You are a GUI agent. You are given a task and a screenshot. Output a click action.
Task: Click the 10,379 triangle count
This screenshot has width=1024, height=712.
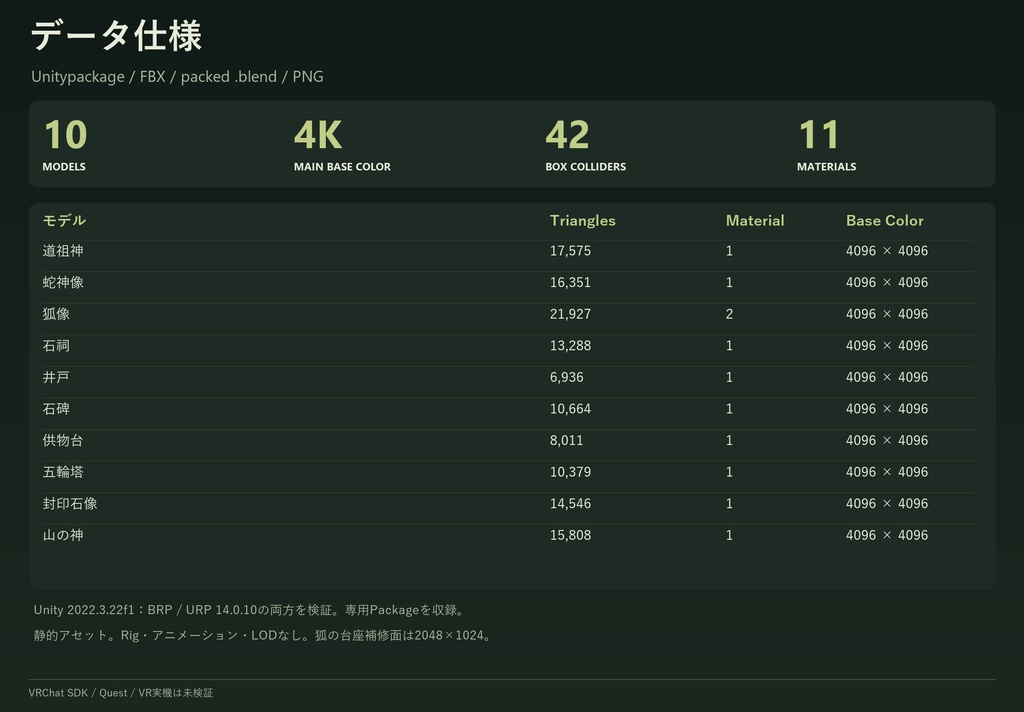pyautogui.click(x=570, y=472)
